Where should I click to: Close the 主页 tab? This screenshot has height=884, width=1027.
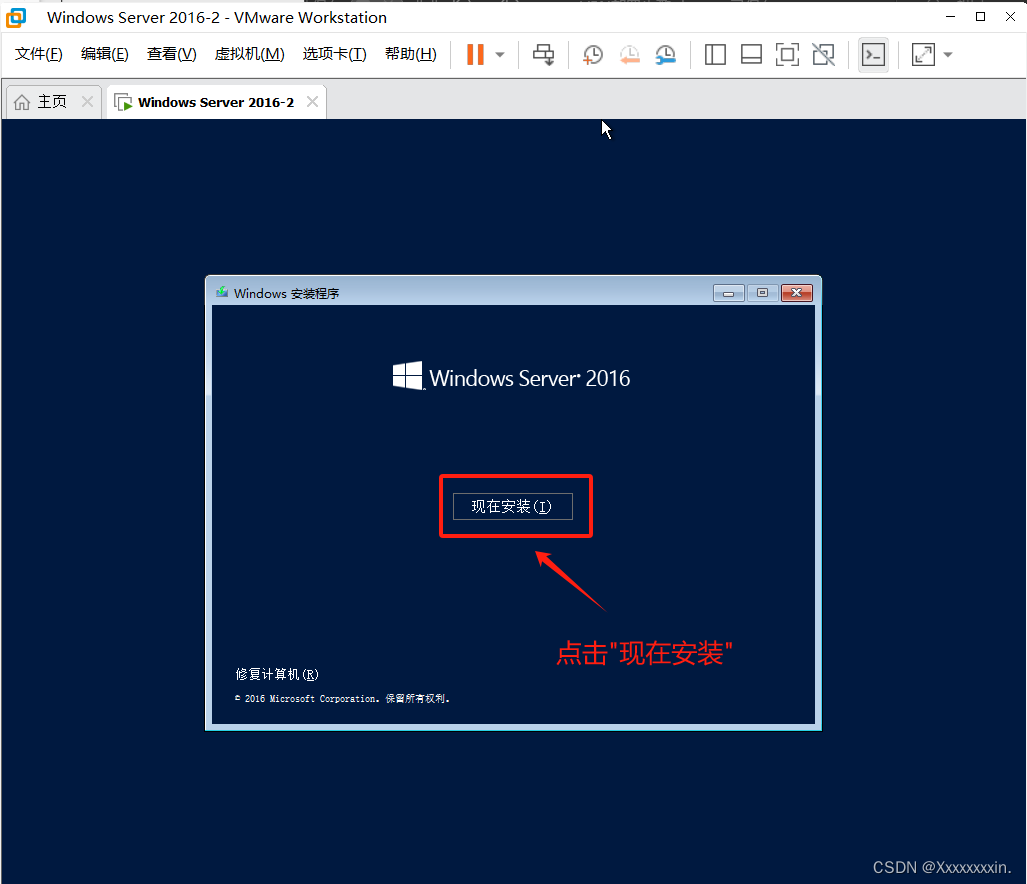coord(87,101)
